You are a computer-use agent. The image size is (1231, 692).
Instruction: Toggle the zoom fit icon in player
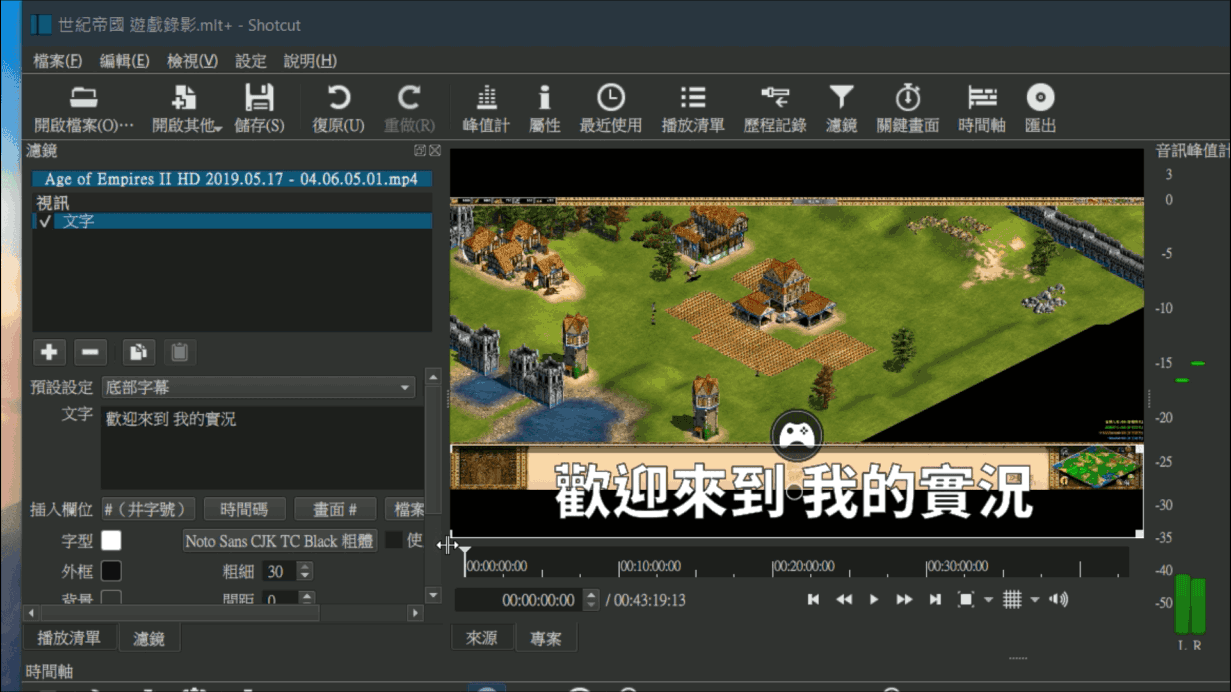point(966,599)
